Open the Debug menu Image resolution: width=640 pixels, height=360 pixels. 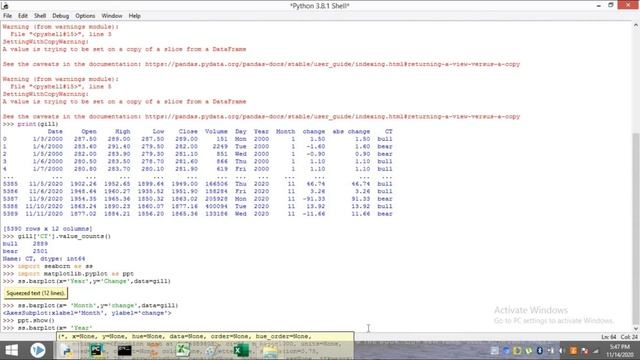pyautogui.click(x=60, y=16)
